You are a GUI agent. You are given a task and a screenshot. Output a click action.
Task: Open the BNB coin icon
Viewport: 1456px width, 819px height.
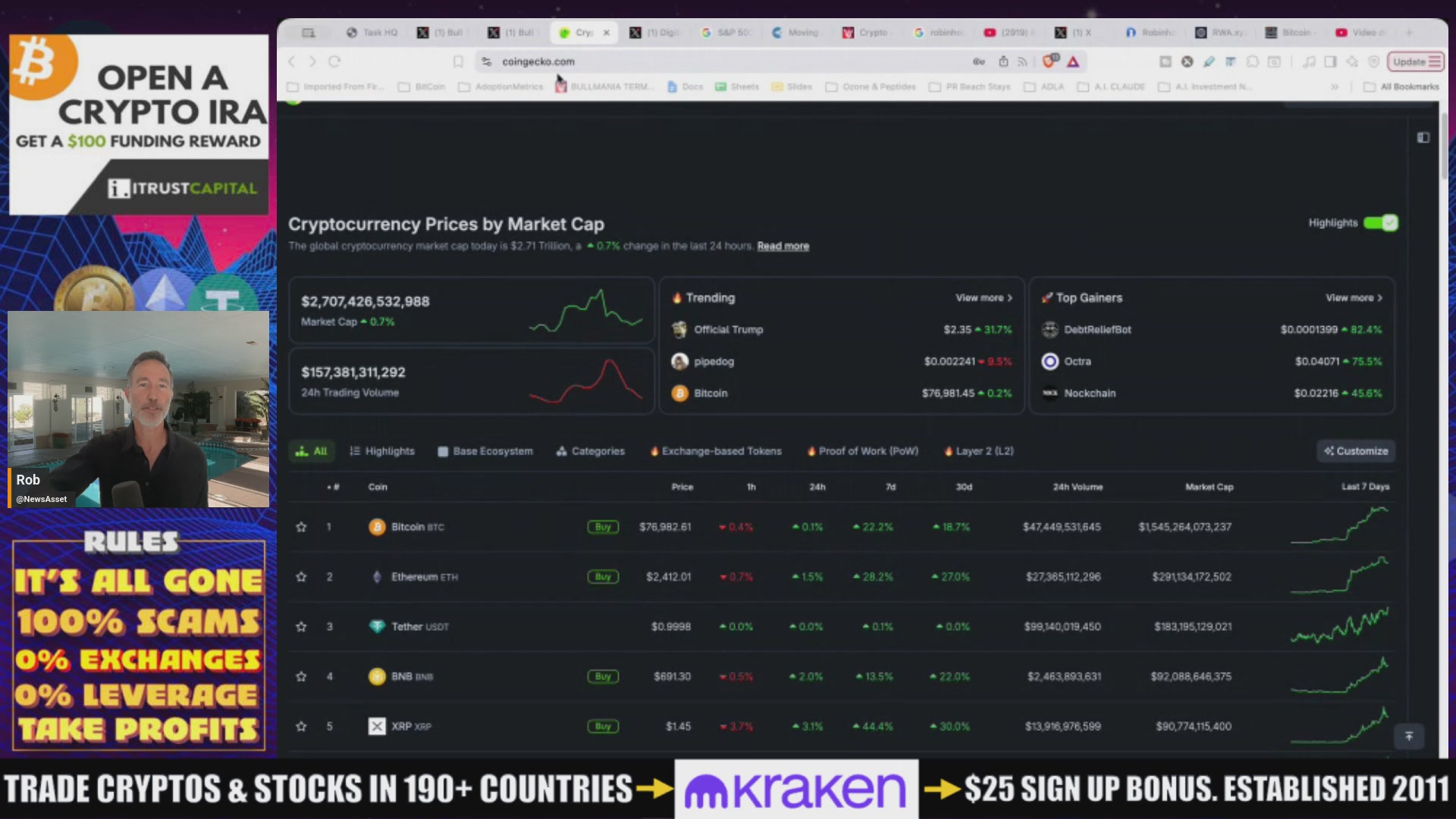tap(377, 676)
